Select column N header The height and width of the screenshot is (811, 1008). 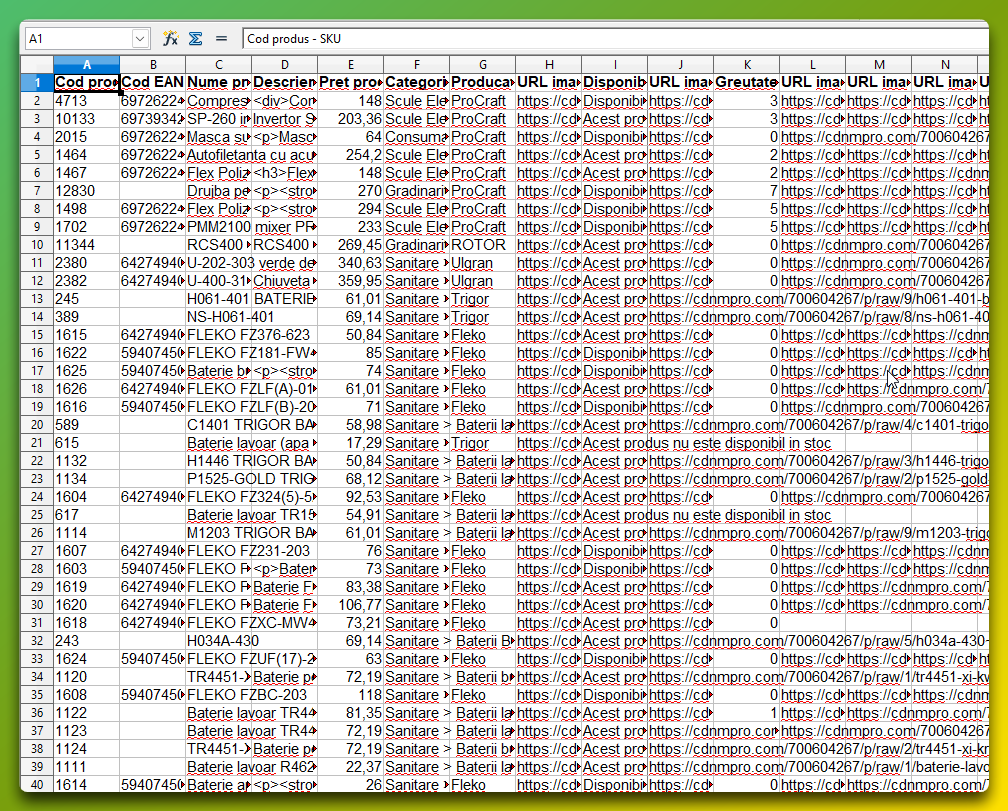coord(944,65)
